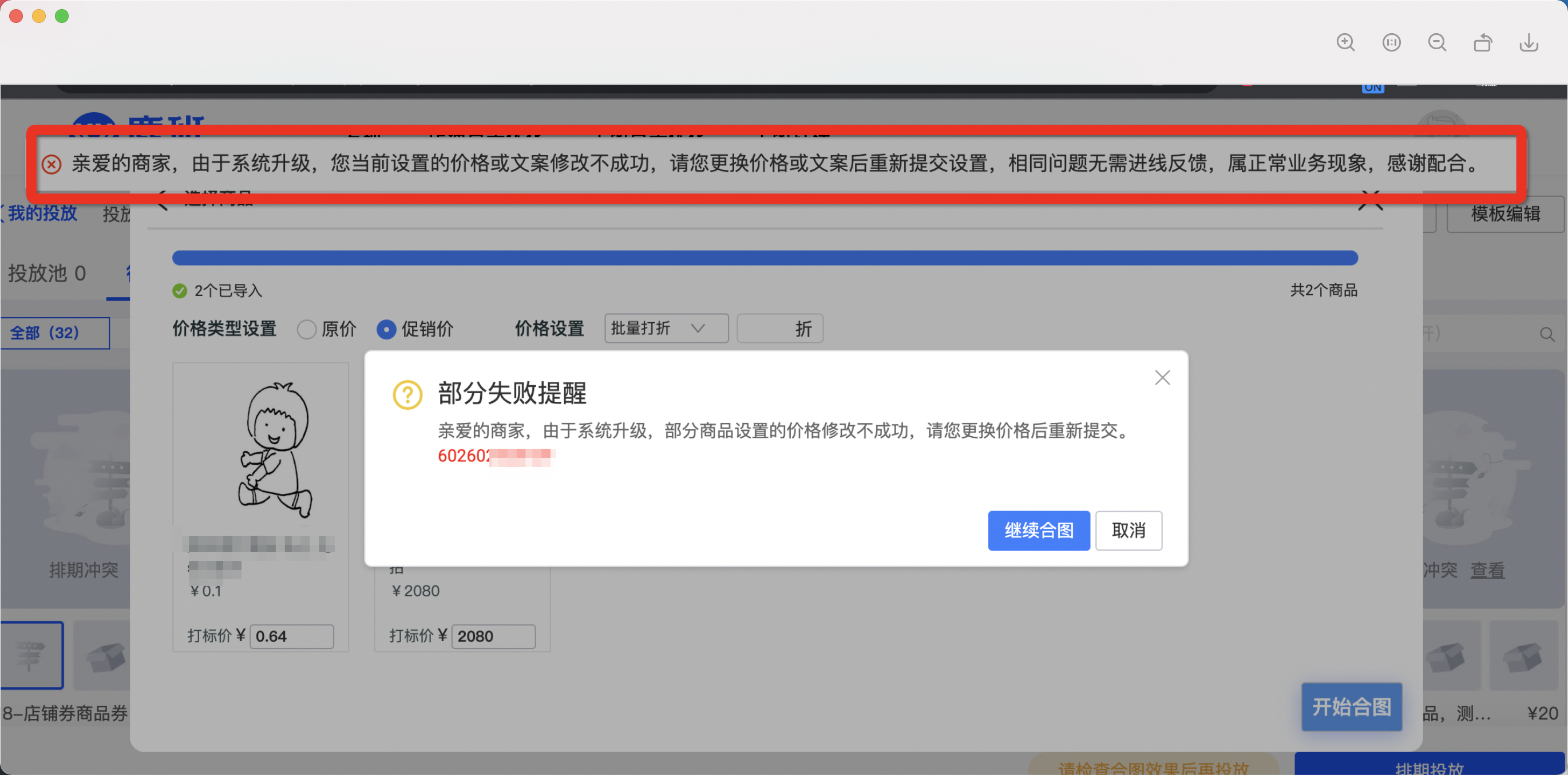Select the selected signpost template thumbnail
This screenshot has height=775, width=1568.
point(31,656)
